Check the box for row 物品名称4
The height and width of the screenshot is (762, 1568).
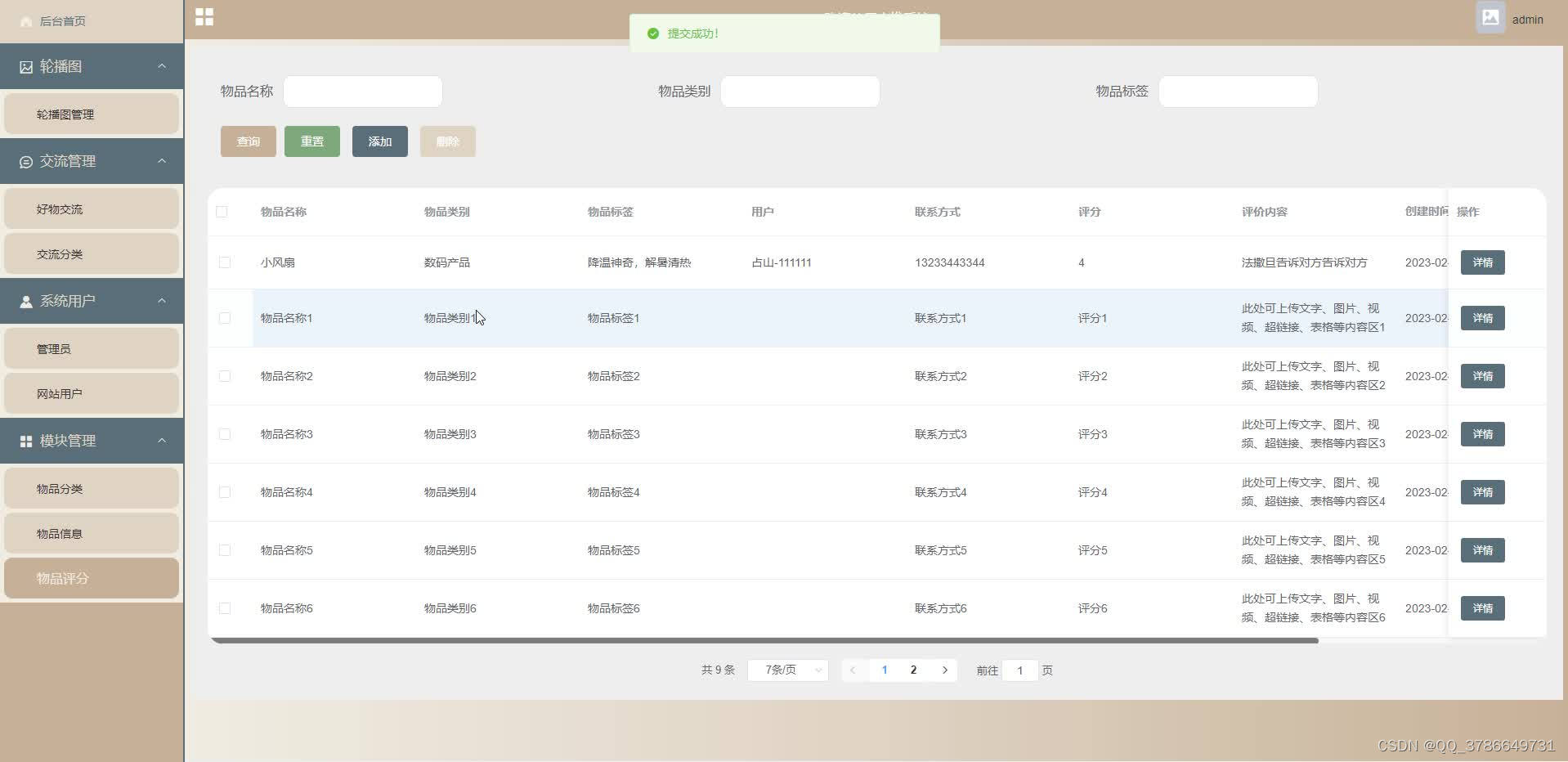coord(225,492)
